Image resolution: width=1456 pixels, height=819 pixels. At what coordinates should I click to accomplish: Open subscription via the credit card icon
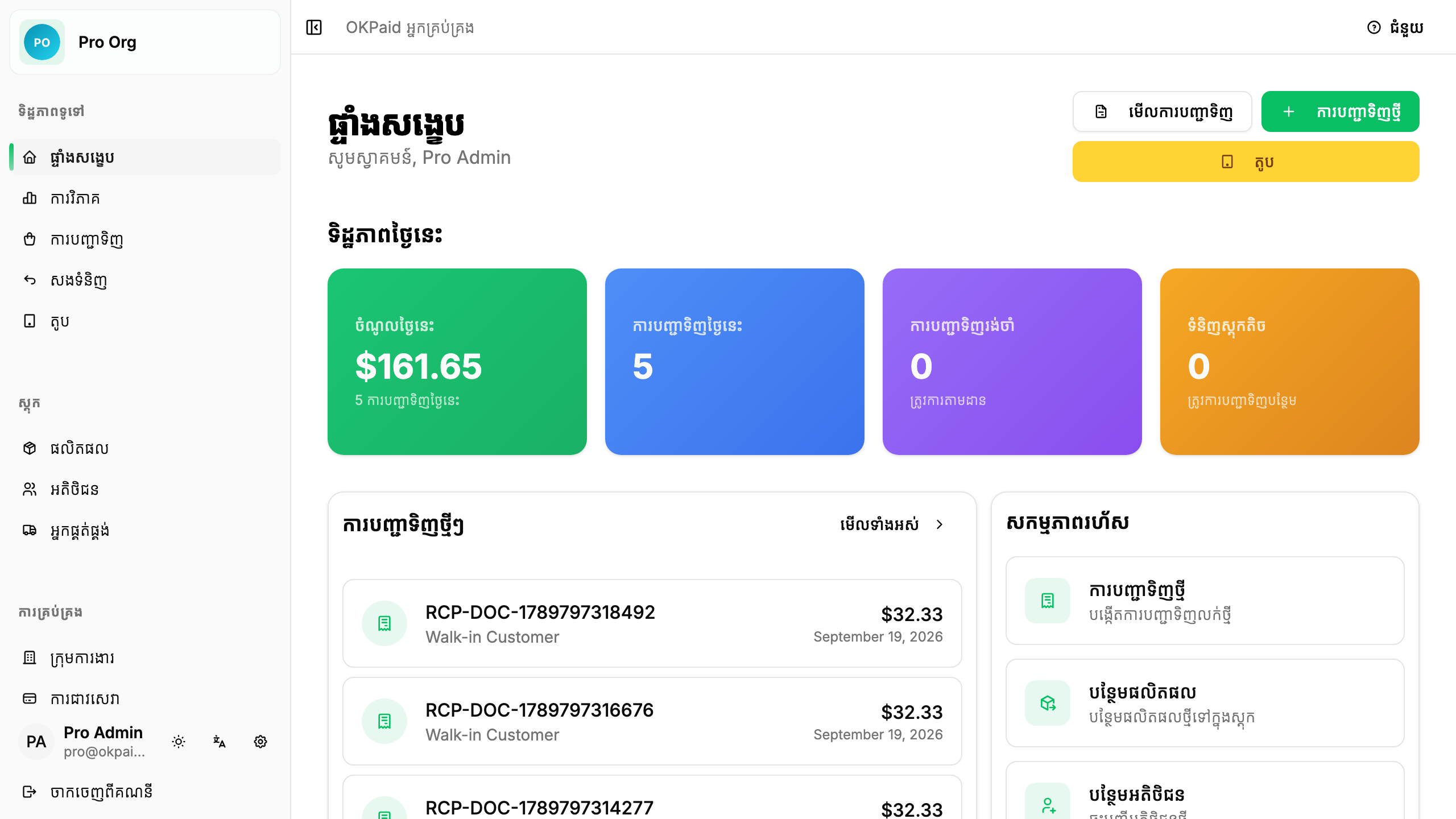(30, 698)
